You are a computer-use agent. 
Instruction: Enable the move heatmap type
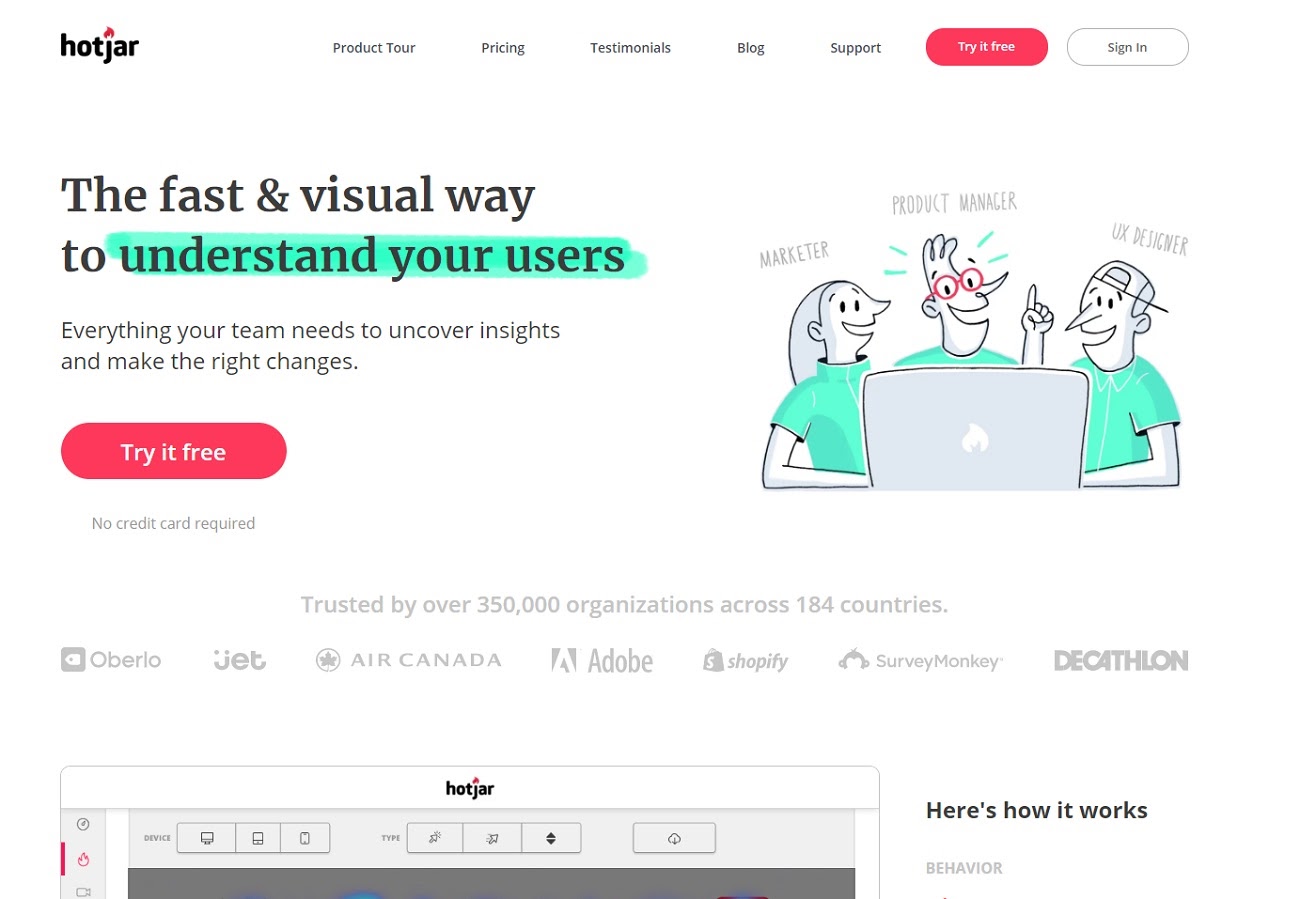(493, 838)
